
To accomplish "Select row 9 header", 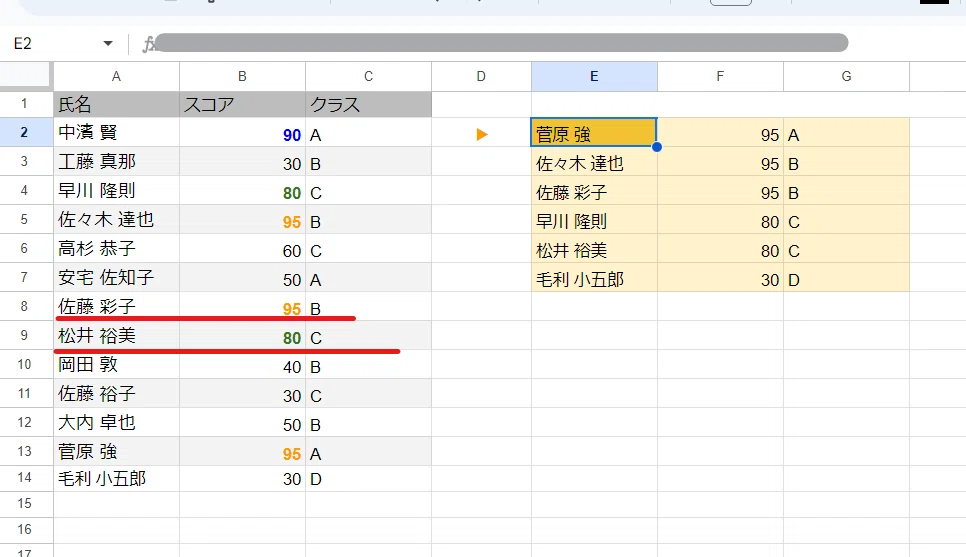I will click(x=26, y=335).
